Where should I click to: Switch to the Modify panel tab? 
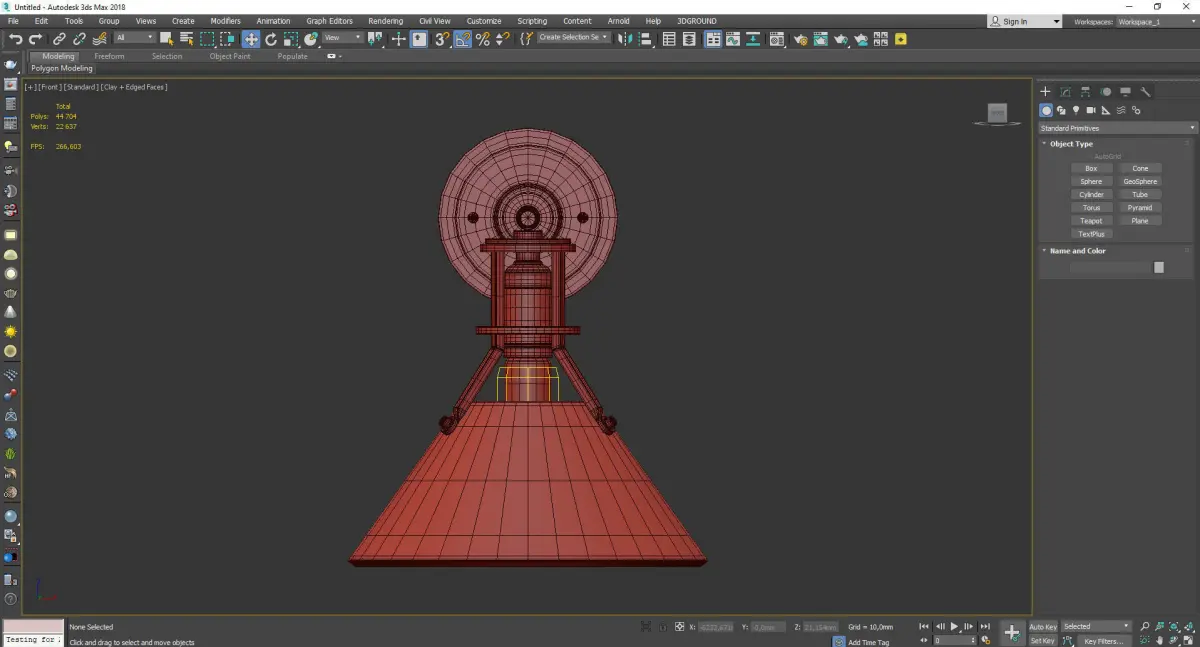pyautogui.click(x=1065, y=91)
